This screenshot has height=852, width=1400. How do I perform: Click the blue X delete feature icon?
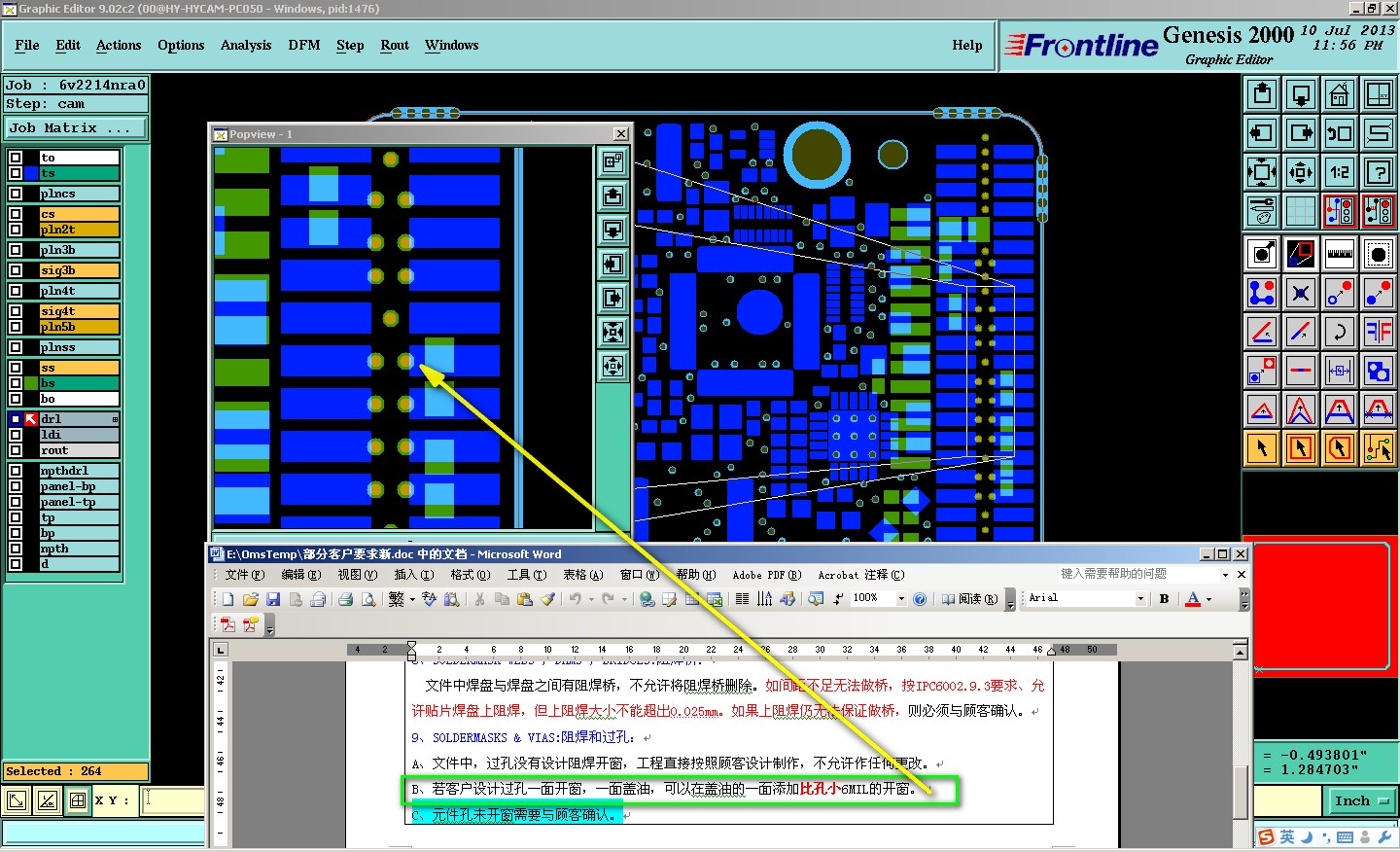click(1301, 293)
